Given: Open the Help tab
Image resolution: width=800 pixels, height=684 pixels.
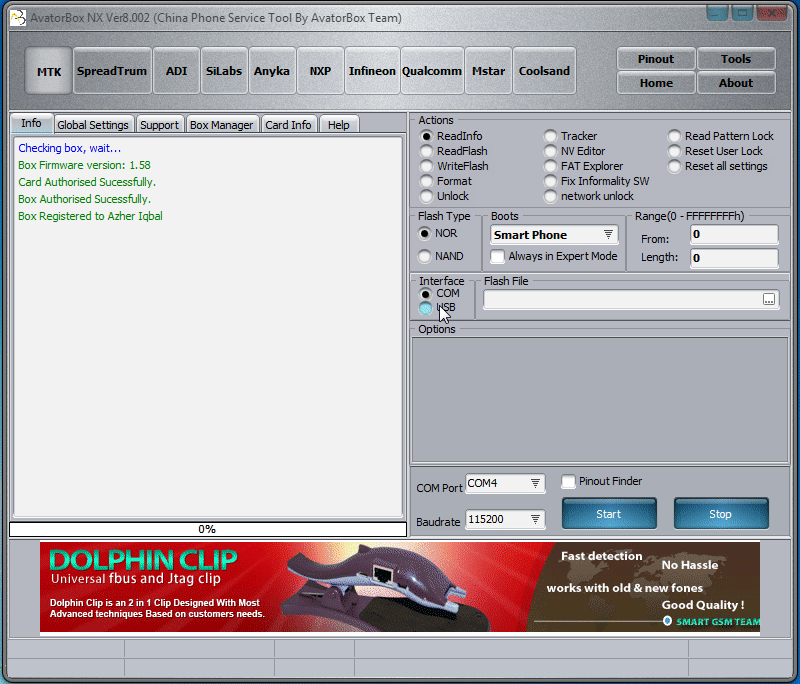Looking at the screenshot, I should pyautogui.click(x=339, y=125).
